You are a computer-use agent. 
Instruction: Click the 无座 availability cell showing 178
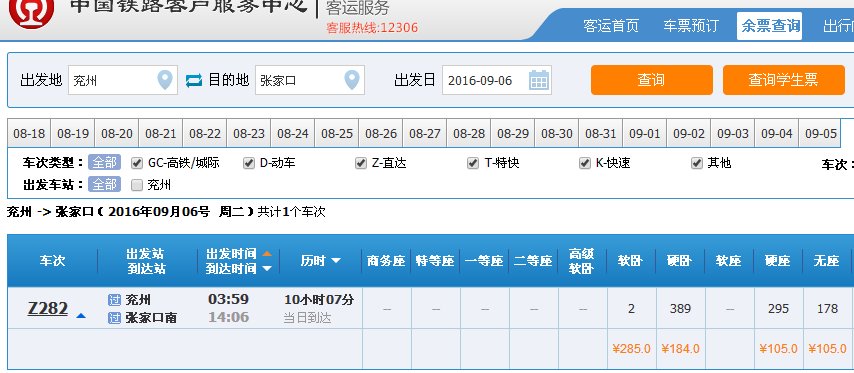827,308
